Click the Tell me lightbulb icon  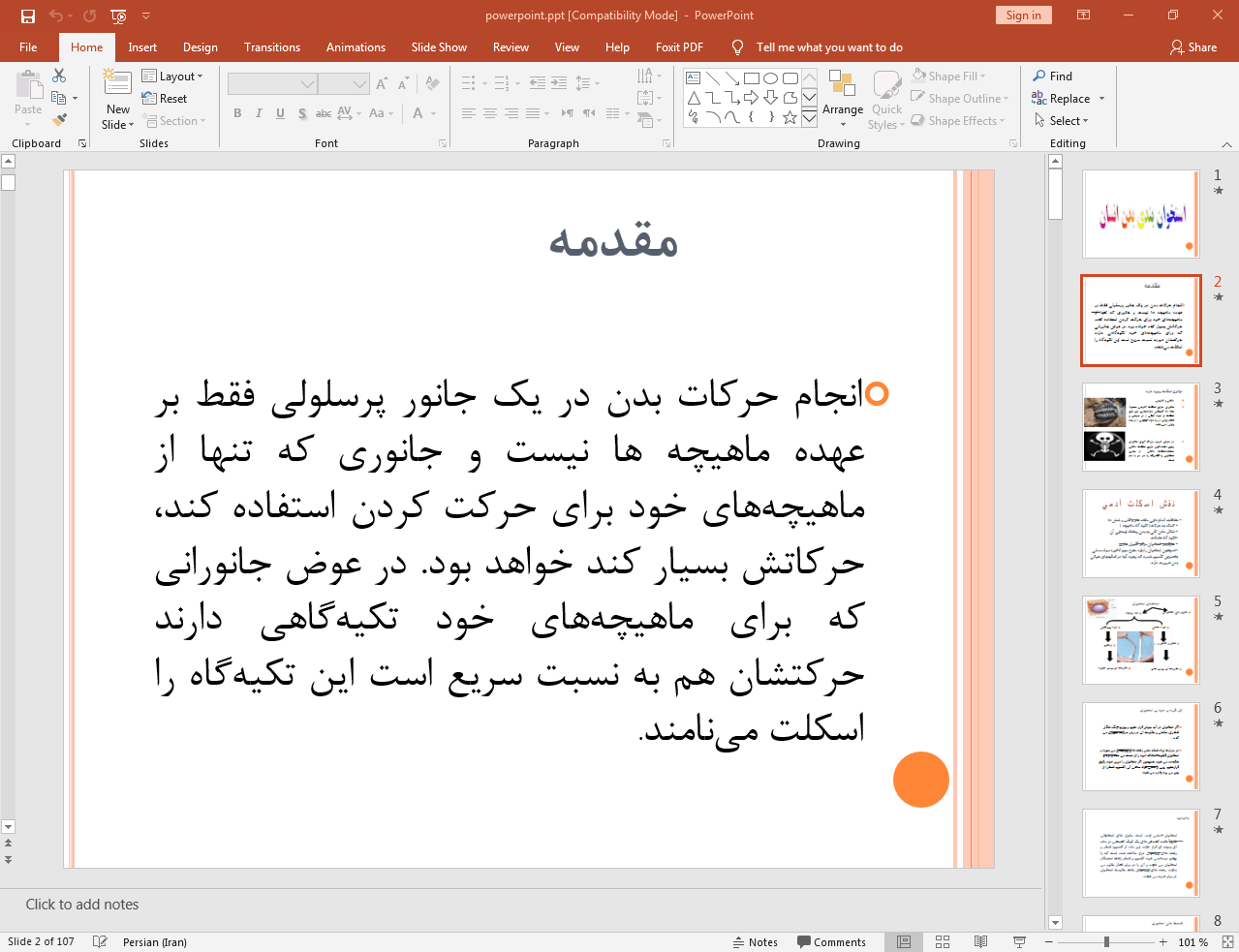[x=738, y=46]
